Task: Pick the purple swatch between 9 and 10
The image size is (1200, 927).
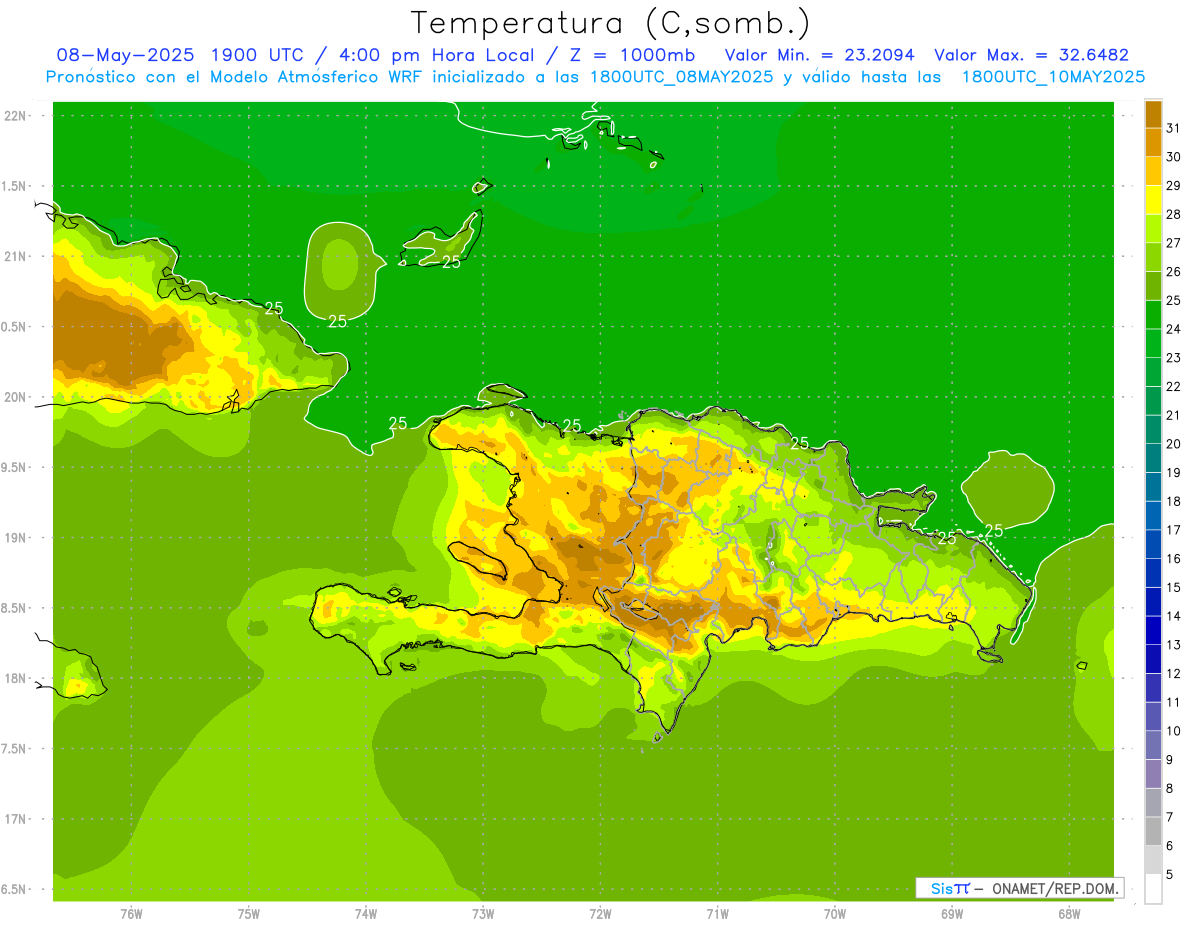Action: click(x=1153, y=745)
